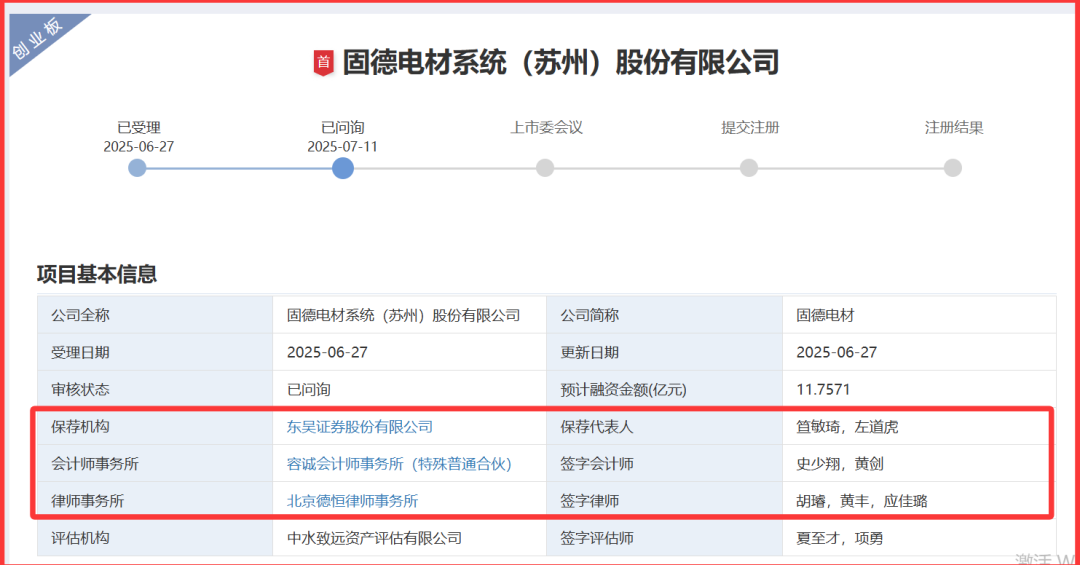Click the 签字律师 label cell
The image size is (1080, 565).
click(x=664, y=501)
